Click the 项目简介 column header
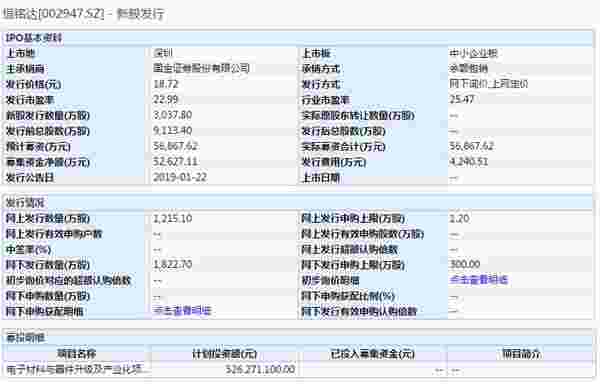Viewport: 600px width, 384px height. (x=521, y=354)
